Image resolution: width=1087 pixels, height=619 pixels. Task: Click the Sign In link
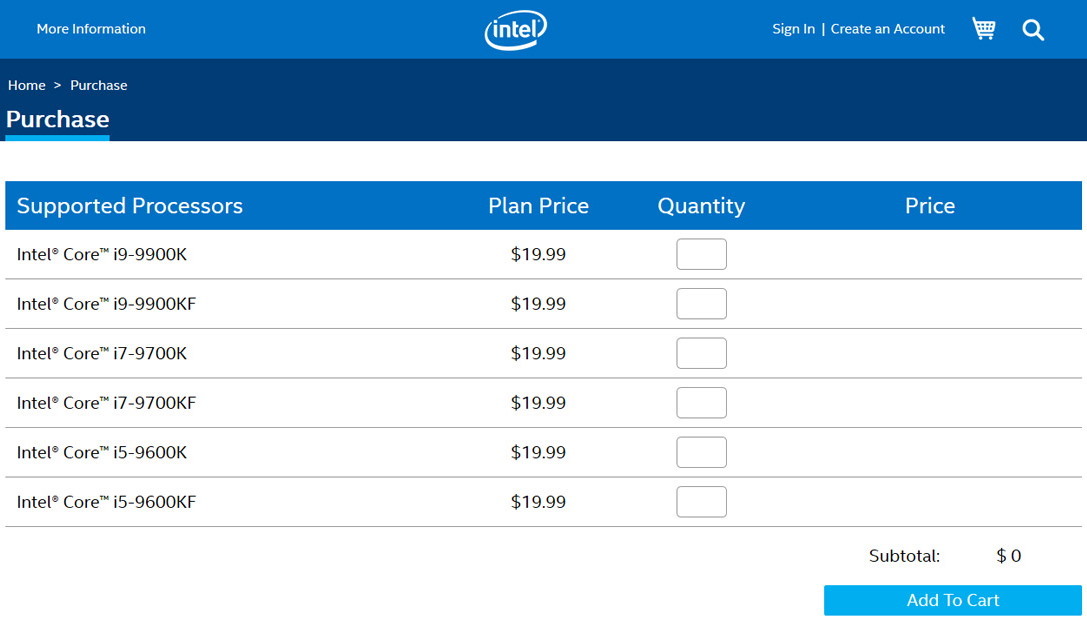[x=793, y=29]
